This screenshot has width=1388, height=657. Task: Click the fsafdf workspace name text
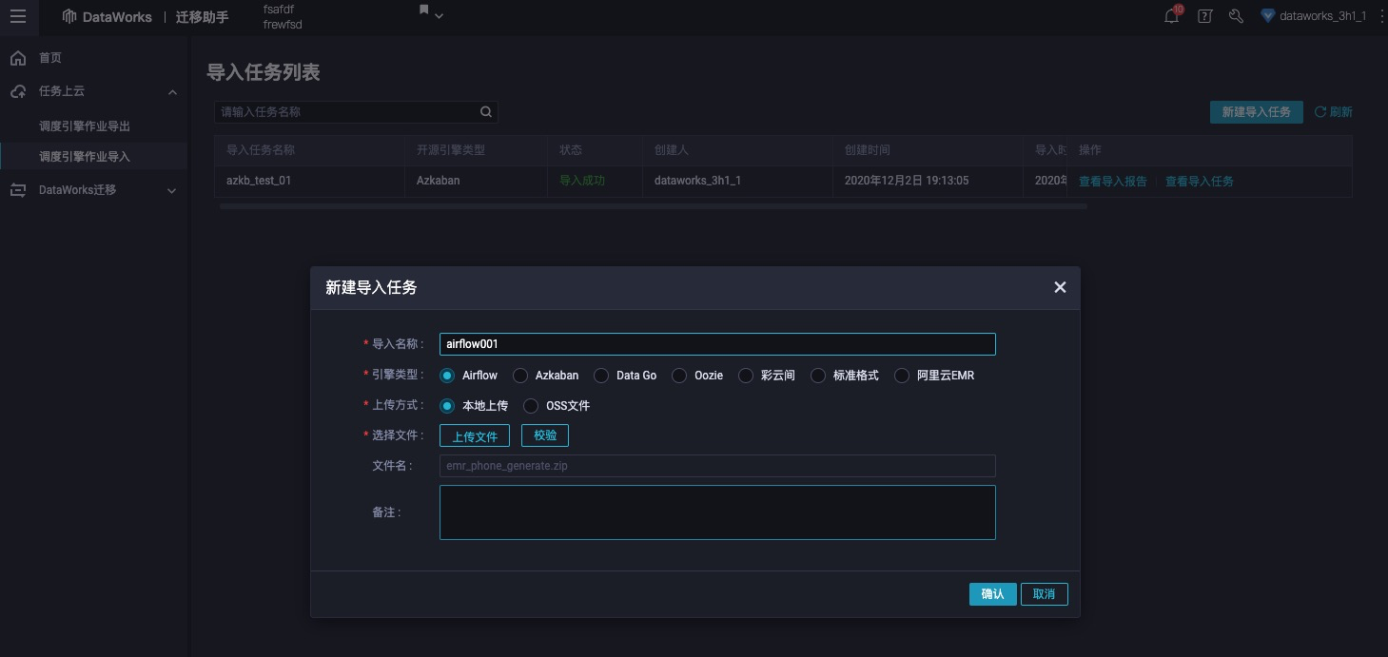(x=278, y=9)
